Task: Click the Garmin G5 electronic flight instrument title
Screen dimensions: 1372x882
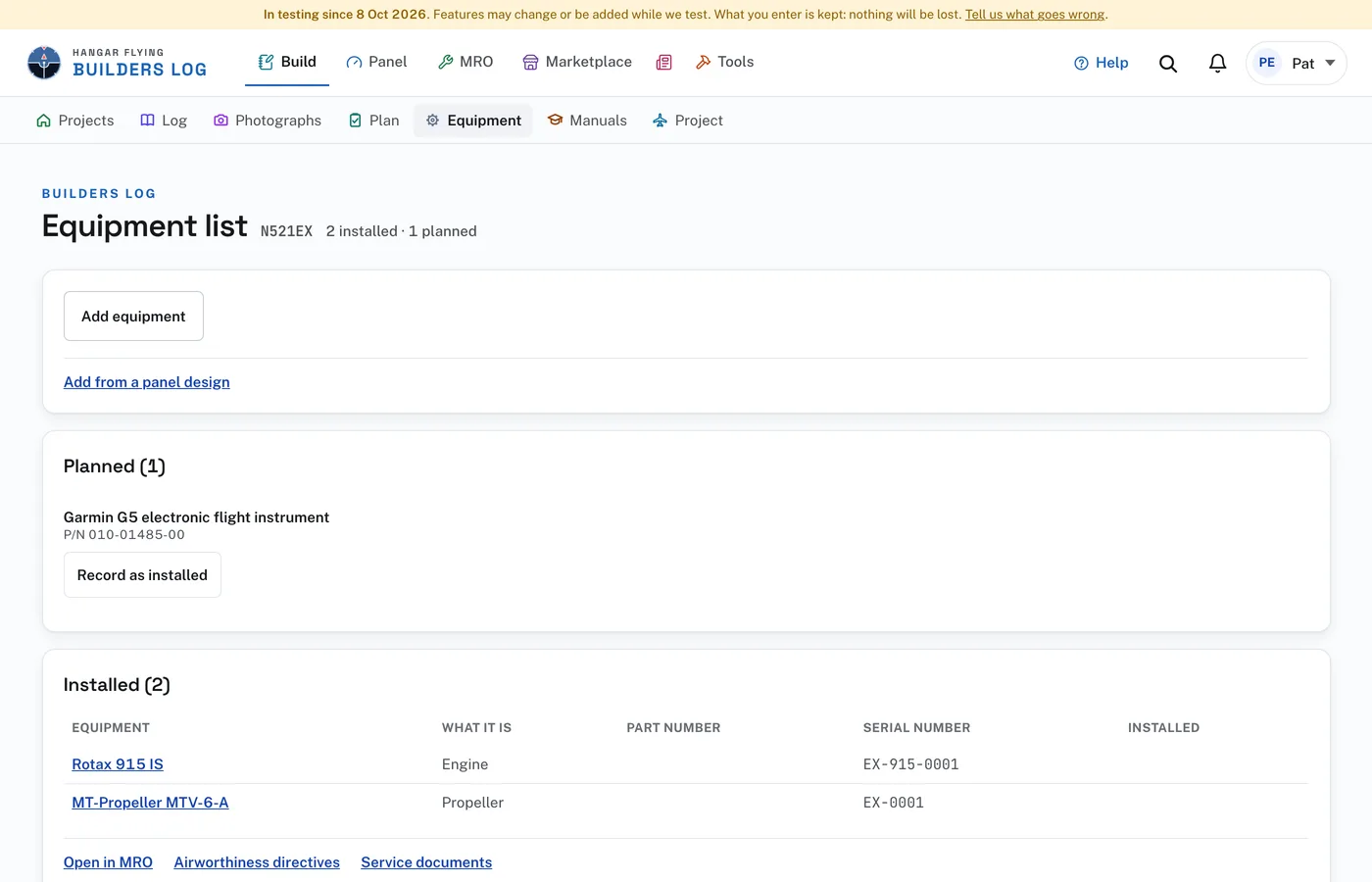Action: pyautogui.click(x=196, y=517)
